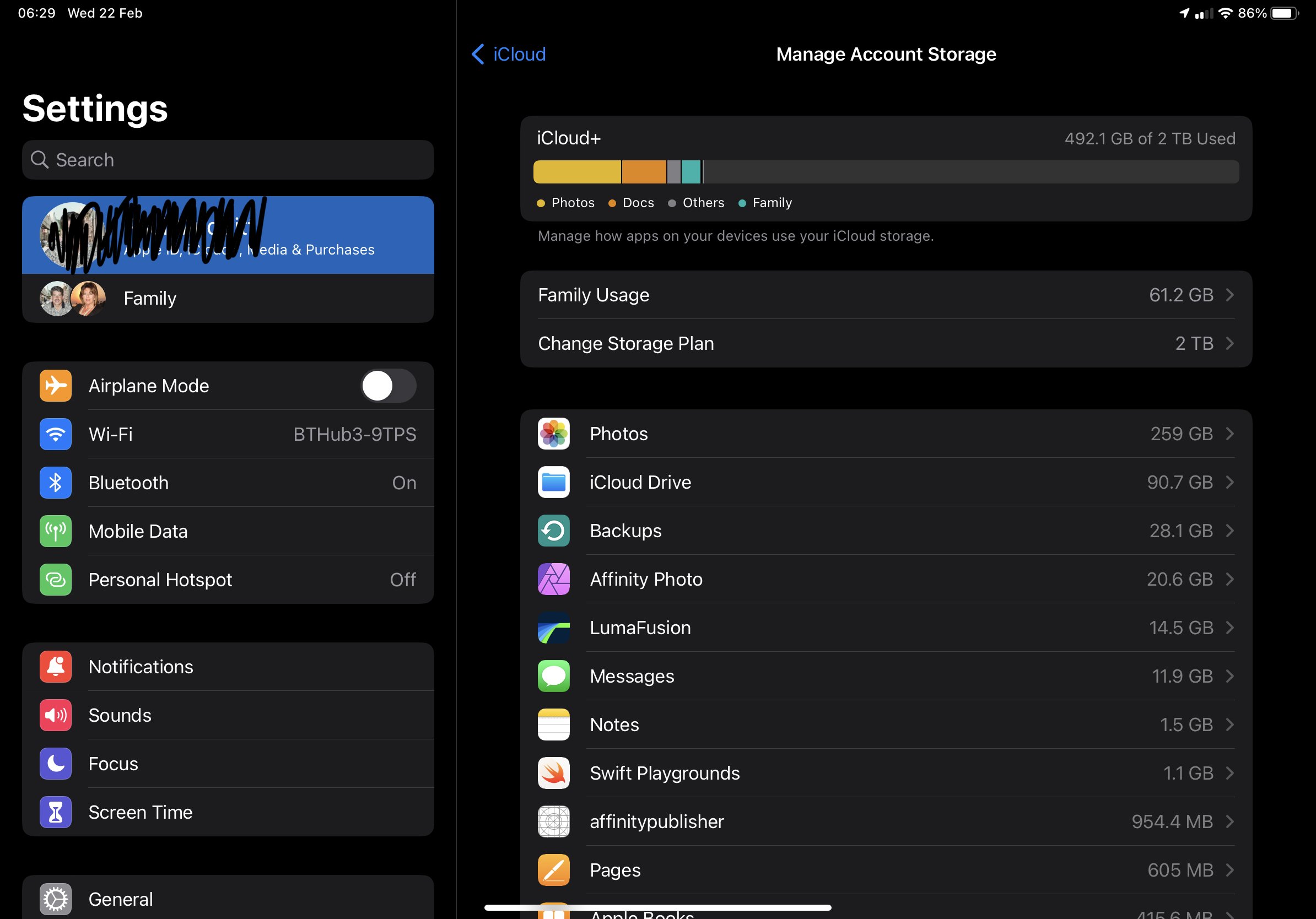This screenshot has width=1316, height=919.
Task: Open Sounds settings label
Action: click(x=120, y=716)
